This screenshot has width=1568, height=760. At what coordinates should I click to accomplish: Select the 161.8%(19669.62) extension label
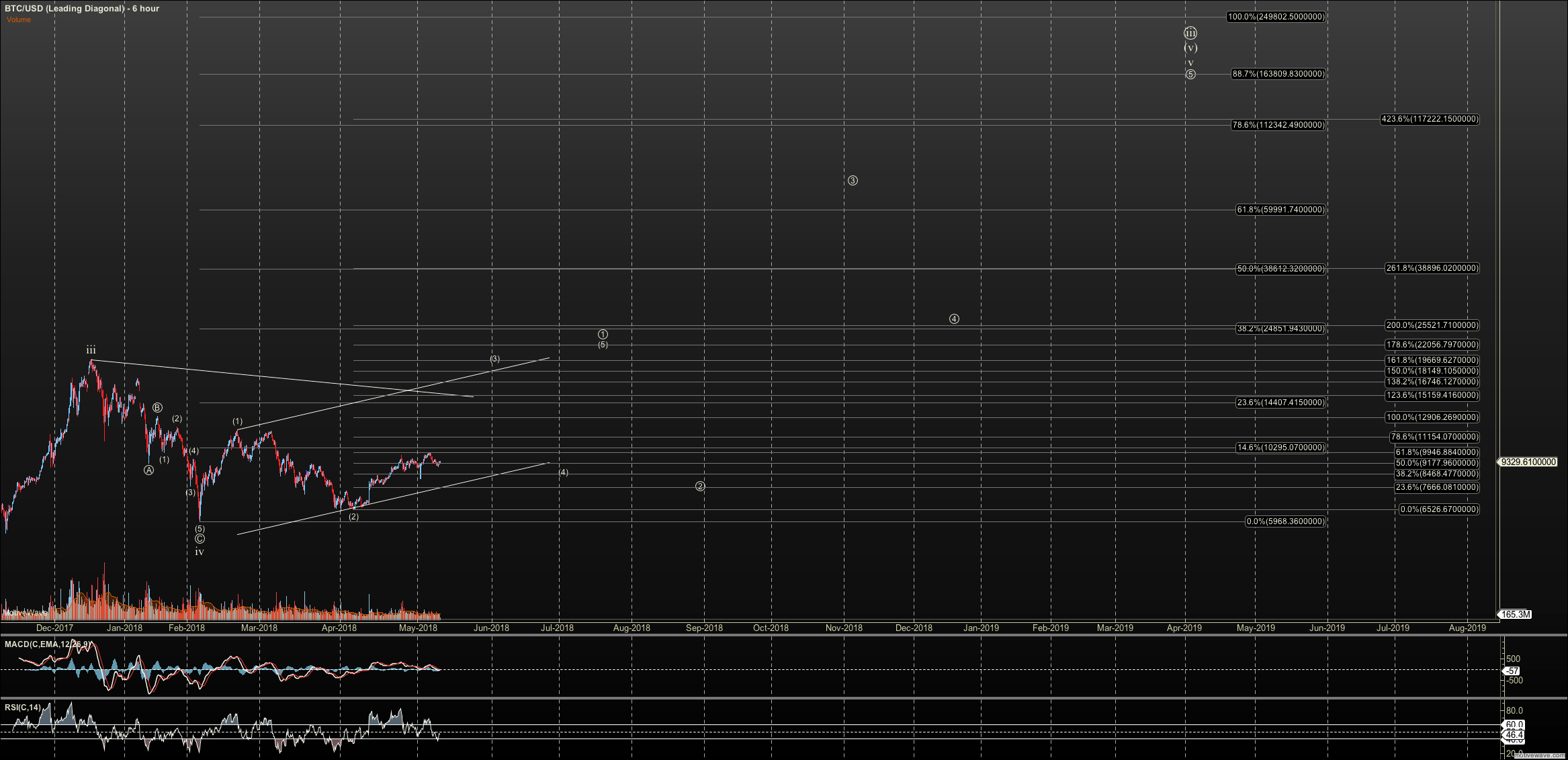pos(1432,360)
